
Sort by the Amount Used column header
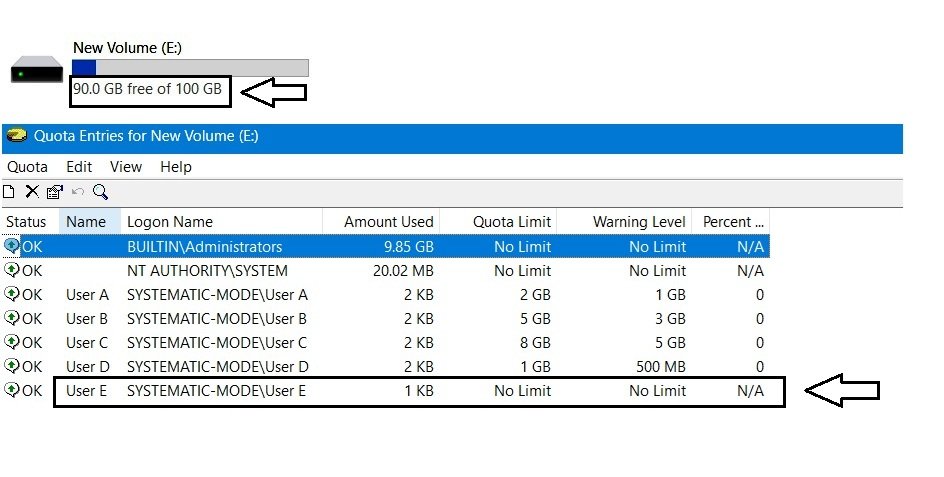(381, 222)
